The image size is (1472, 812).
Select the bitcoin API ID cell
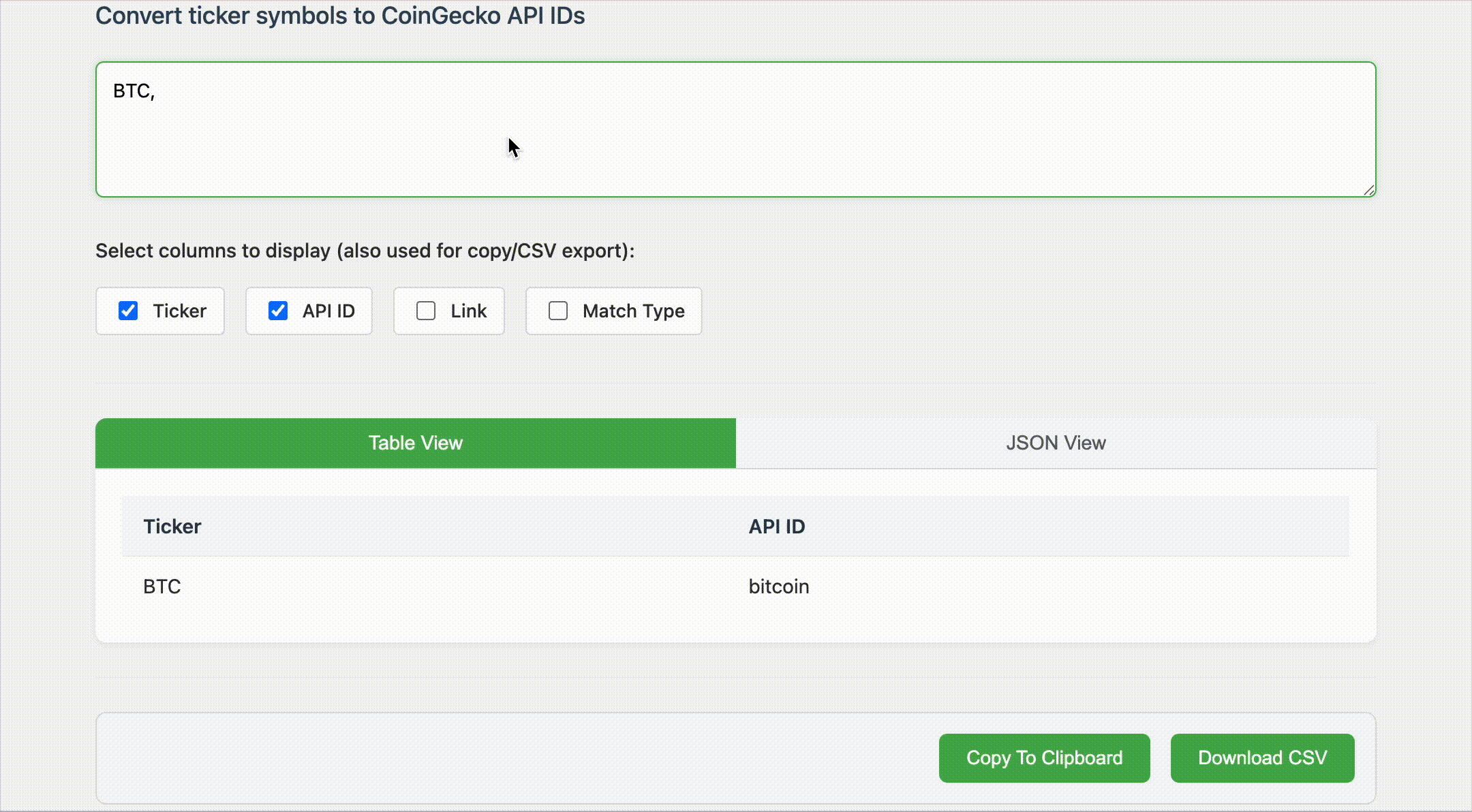[x=778, y=586]
